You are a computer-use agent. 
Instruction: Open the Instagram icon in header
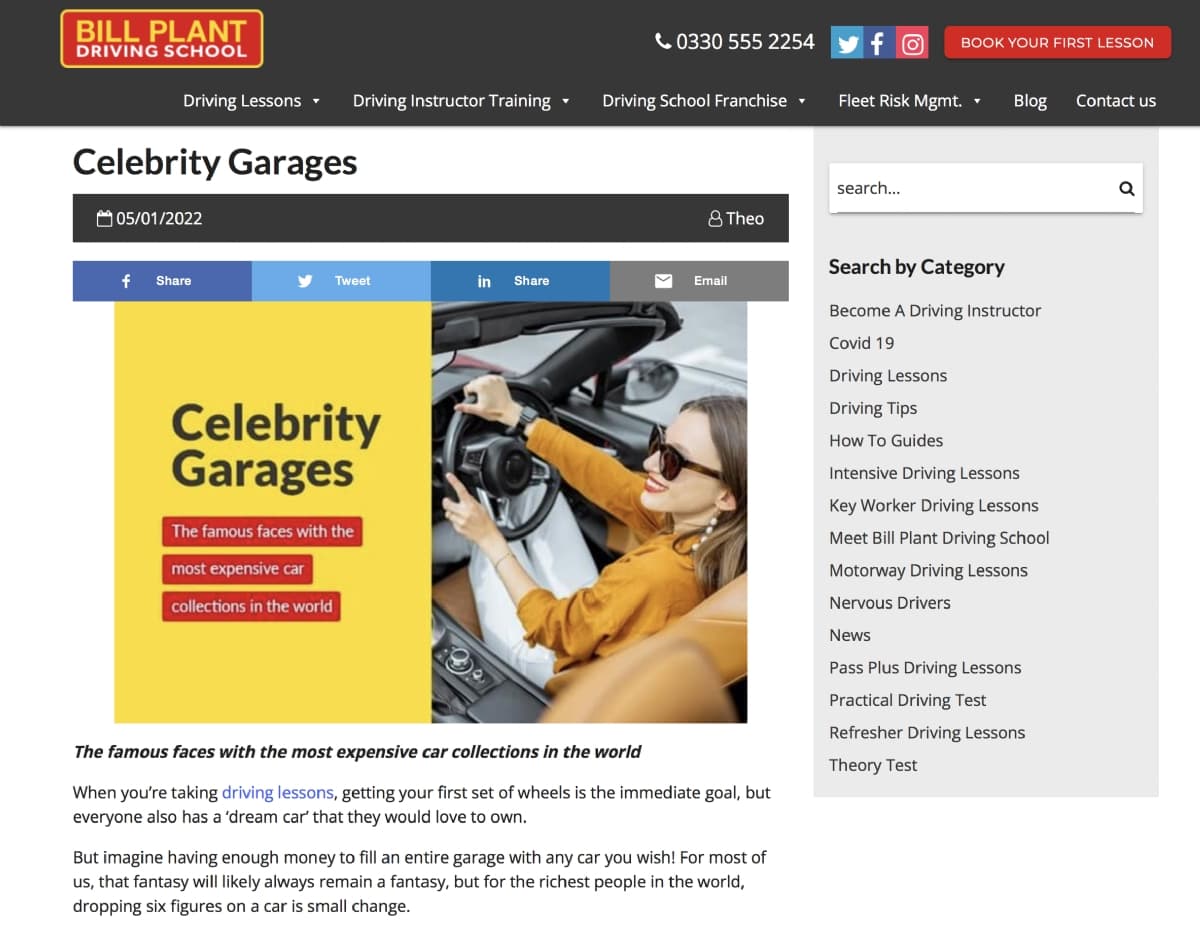912,43
